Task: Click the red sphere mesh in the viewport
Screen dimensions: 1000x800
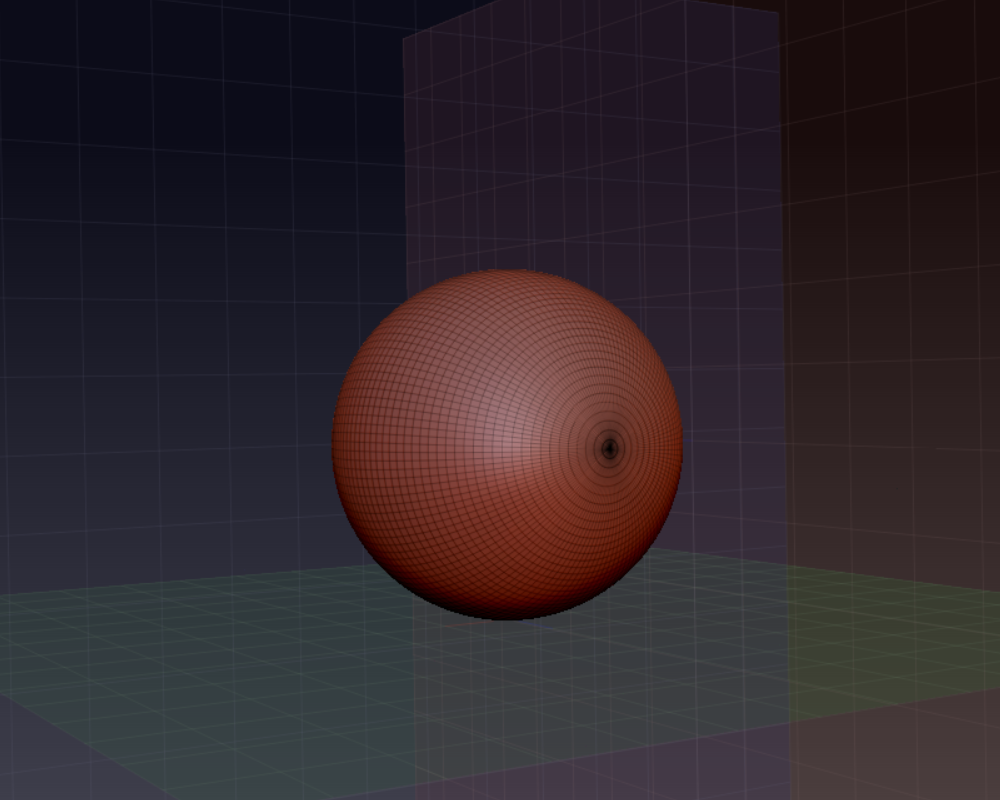Action: click(508, 445)
